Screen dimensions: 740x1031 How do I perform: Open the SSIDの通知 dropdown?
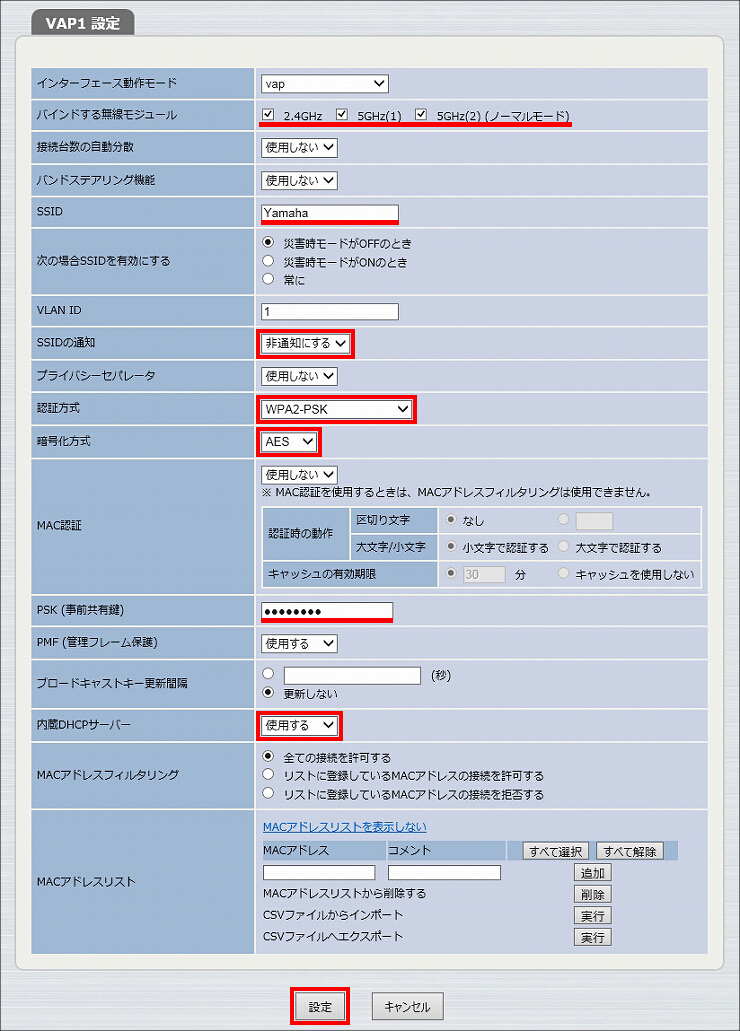pos(305,343)
